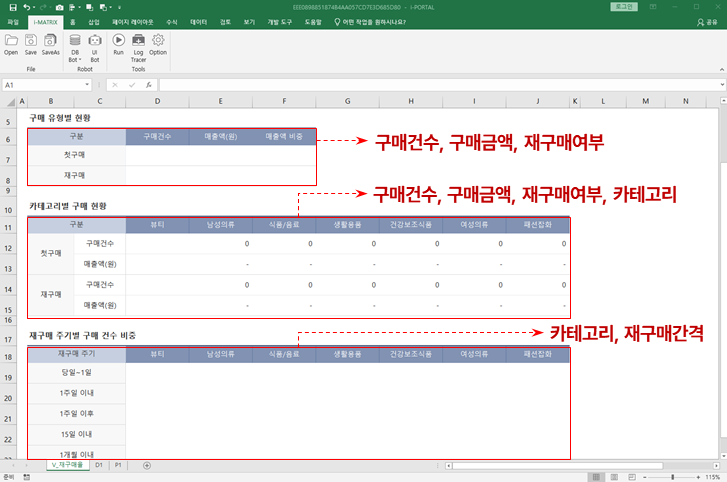Click the Name Box showing A1
This screenshot has height=482, width=727.
43,85
